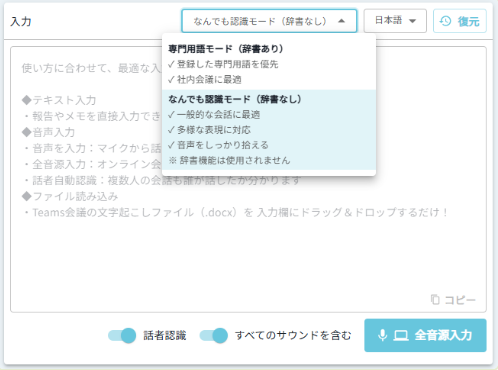Click the history clock icon in 復元 button
Viewport: 498px width, 370px height.
tap(445, 21)
